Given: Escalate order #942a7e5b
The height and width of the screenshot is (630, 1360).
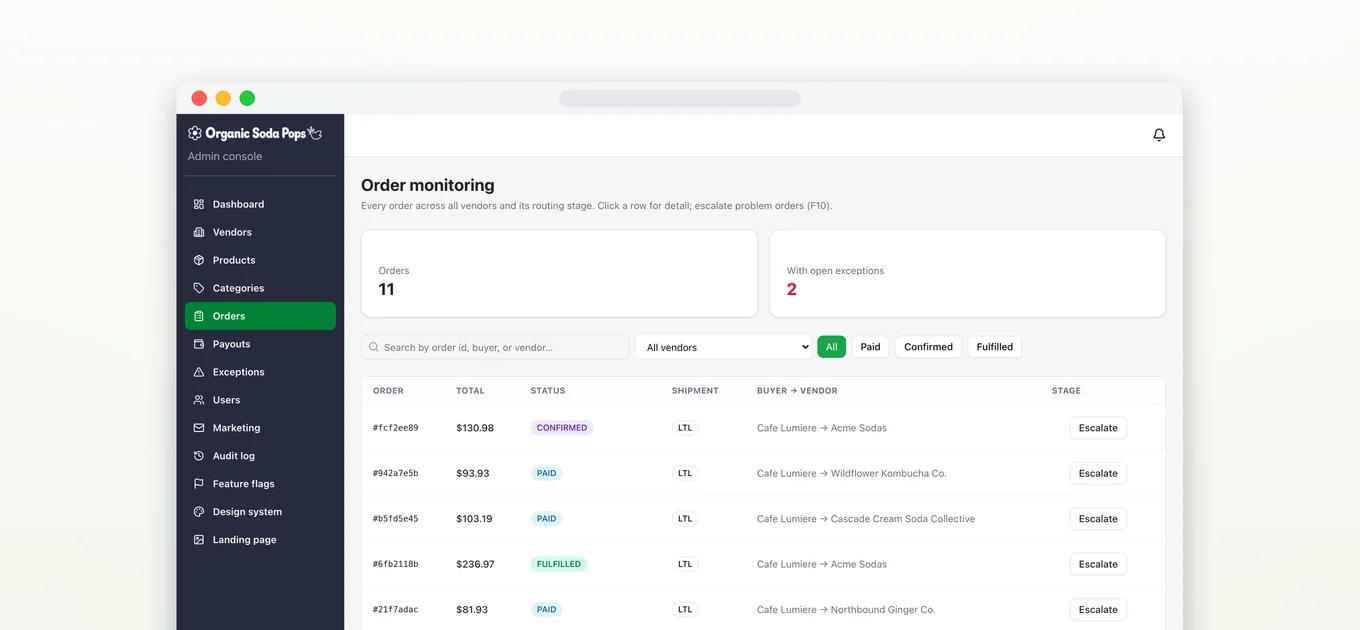Looking at the screenshot, I should coord(1098,473).
